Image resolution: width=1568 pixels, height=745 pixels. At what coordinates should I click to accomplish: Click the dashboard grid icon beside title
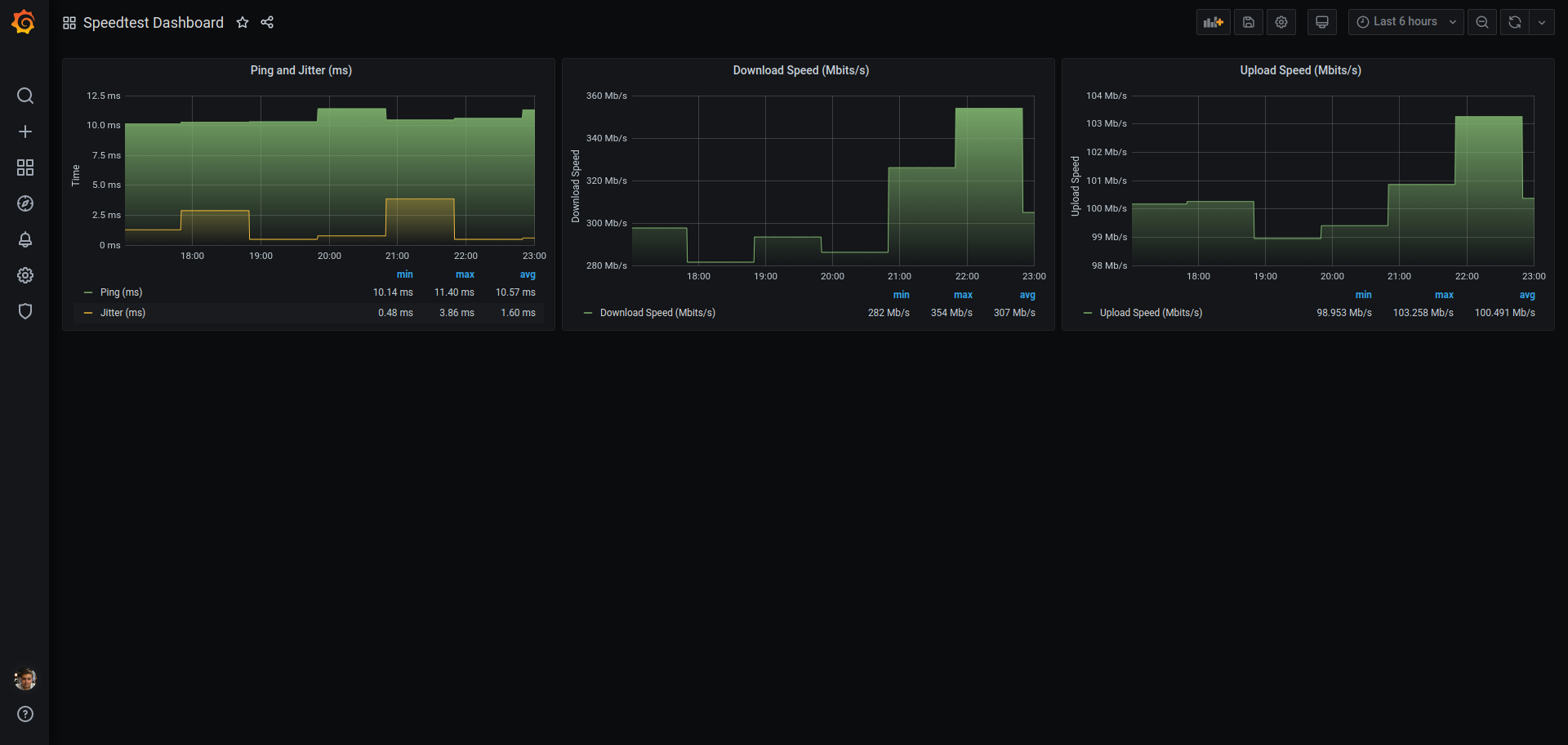pos(69,23)
